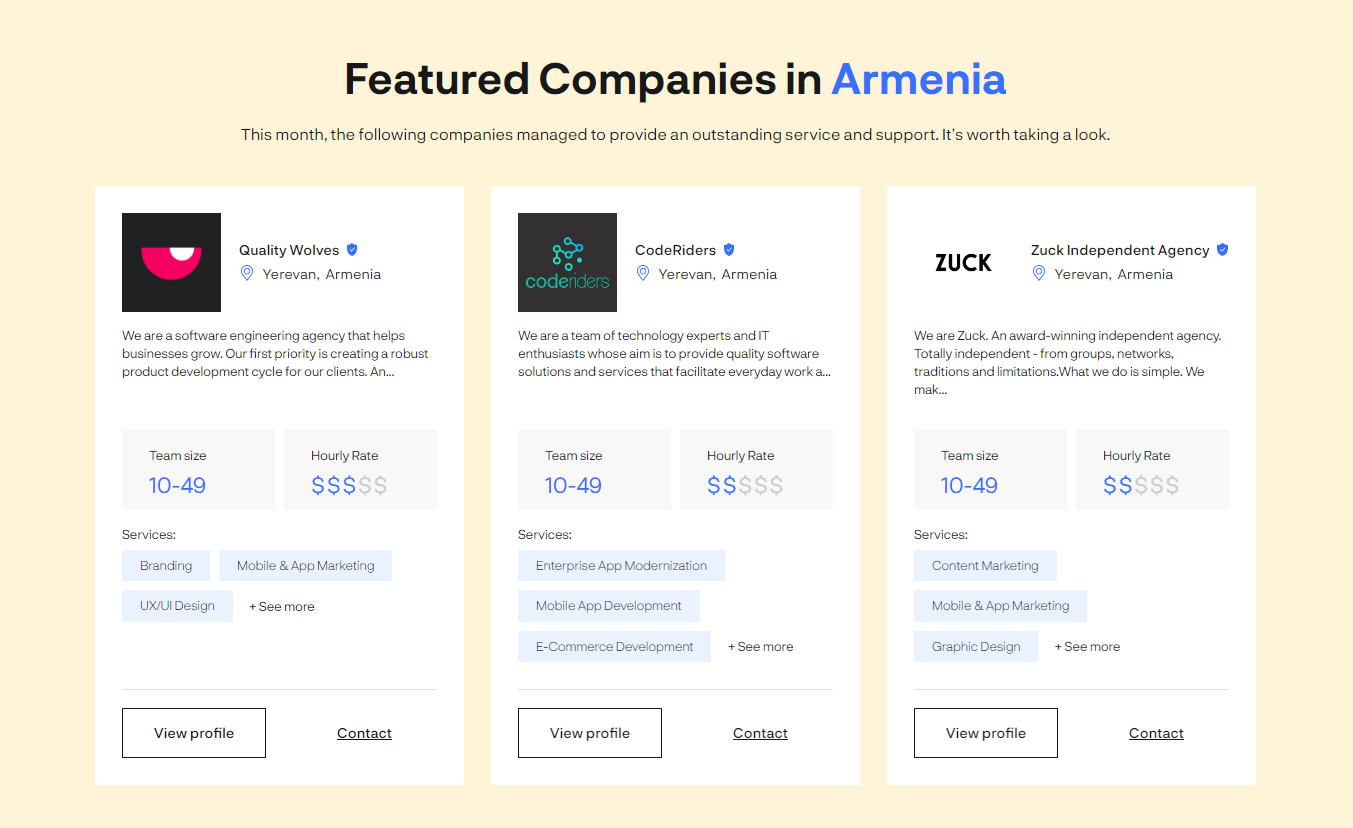Screen dimensions: 1353x828
Task: Click the verified badge for Zuck Independent Agency
Action: click(1222, 249)
